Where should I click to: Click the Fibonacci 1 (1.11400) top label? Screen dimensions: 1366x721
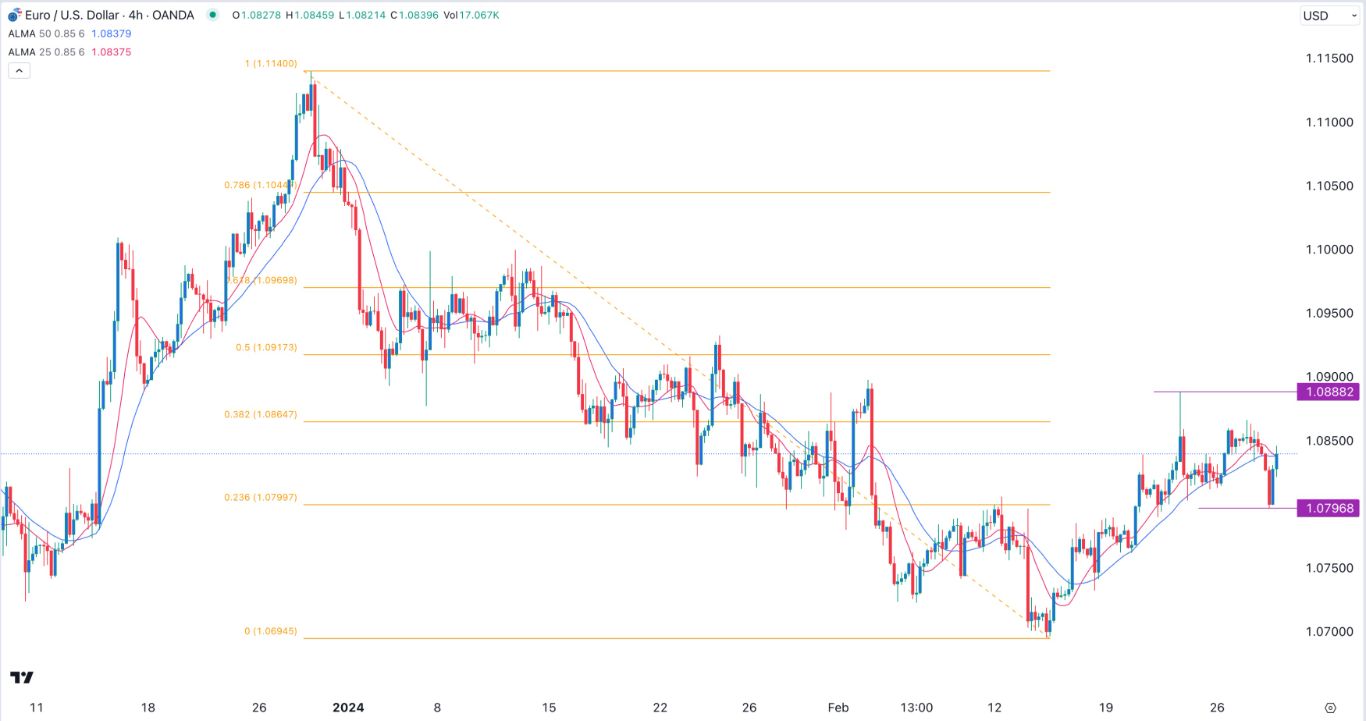(x=273, y=63)
